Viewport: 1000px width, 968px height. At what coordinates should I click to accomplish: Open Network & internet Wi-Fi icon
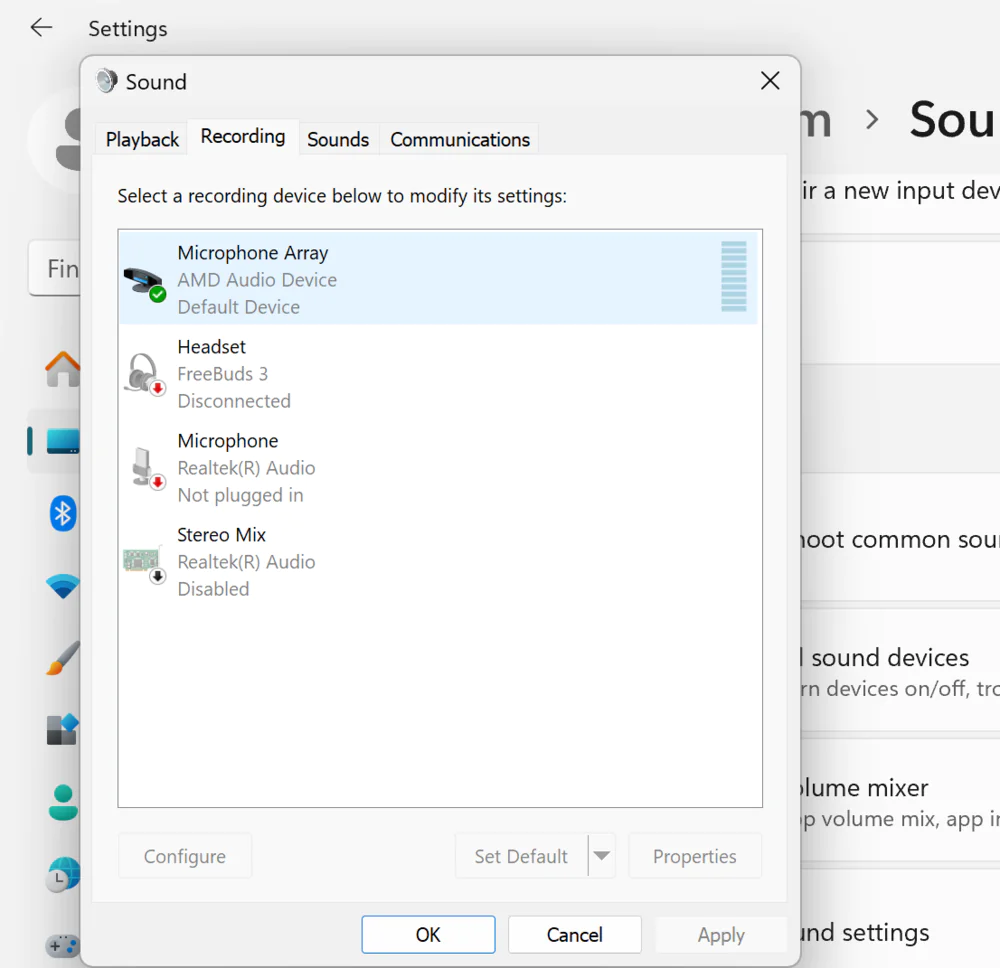62,586
